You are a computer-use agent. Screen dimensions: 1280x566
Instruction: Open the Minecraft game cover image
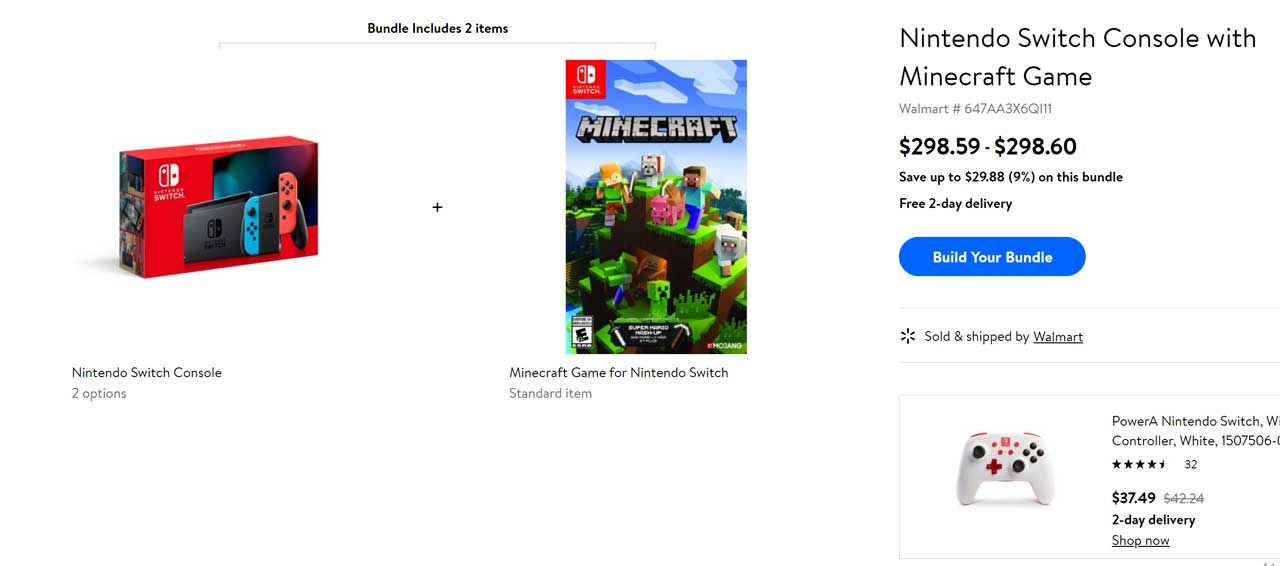(656, 207)
